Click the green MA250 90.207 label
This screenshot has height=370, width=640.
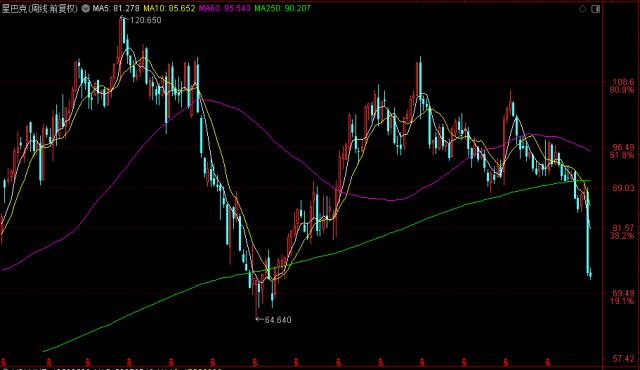(x=282, y=8)
